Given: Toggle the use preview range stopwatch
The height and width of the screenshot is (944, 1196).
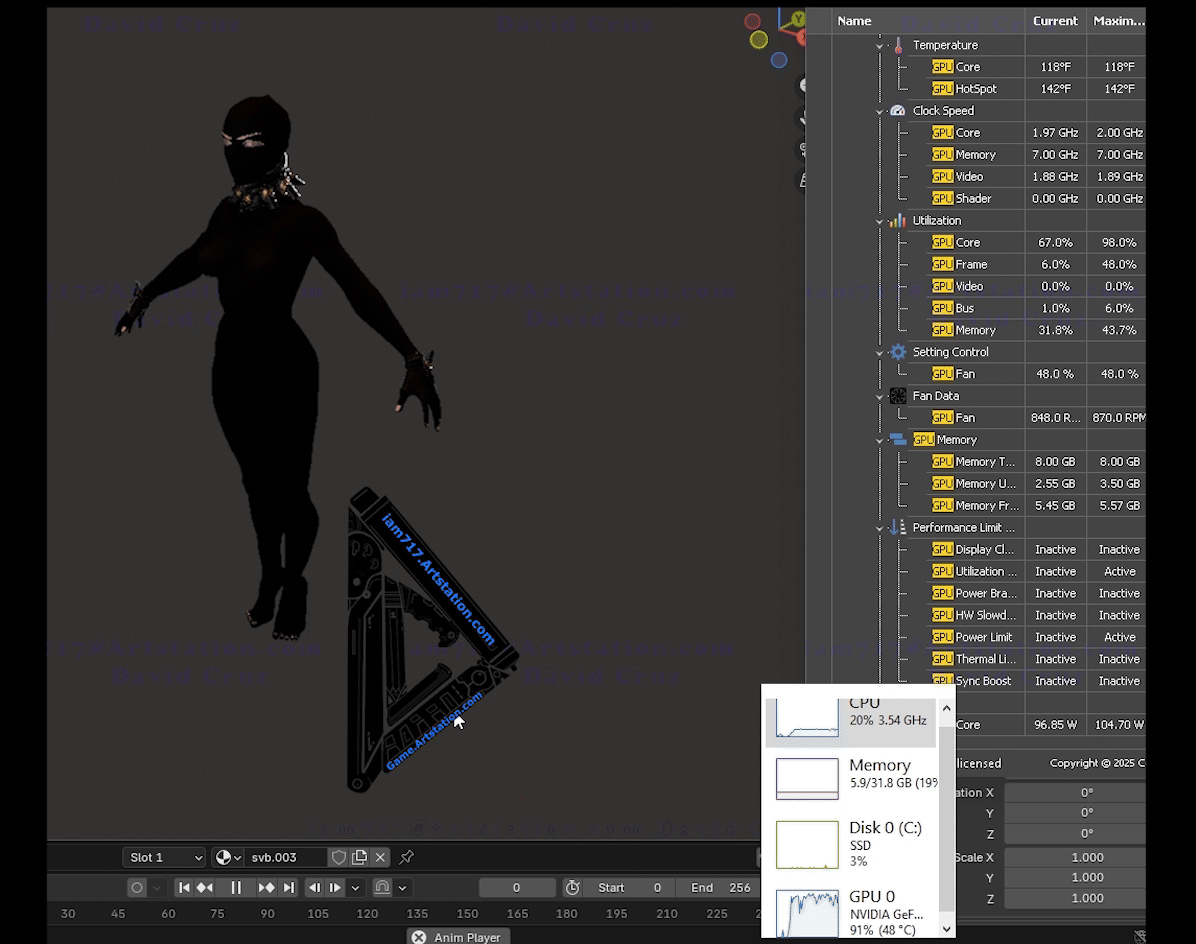Looking at the screenshot, I should pos(572,888).
